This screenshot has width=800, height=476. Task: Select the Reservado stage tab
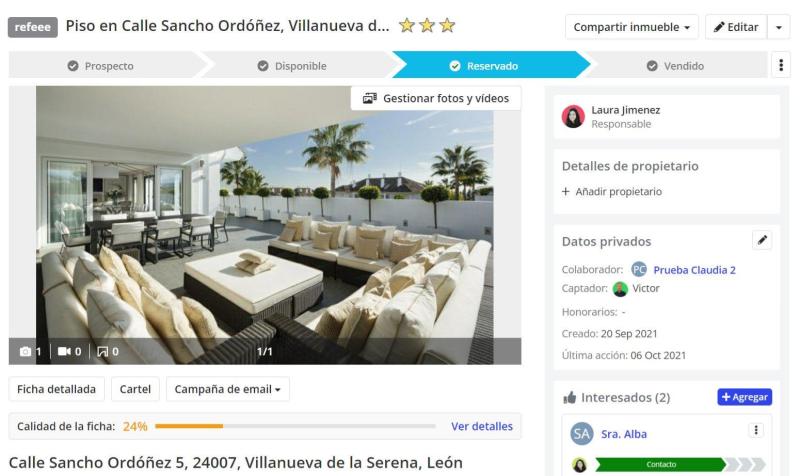484,66
